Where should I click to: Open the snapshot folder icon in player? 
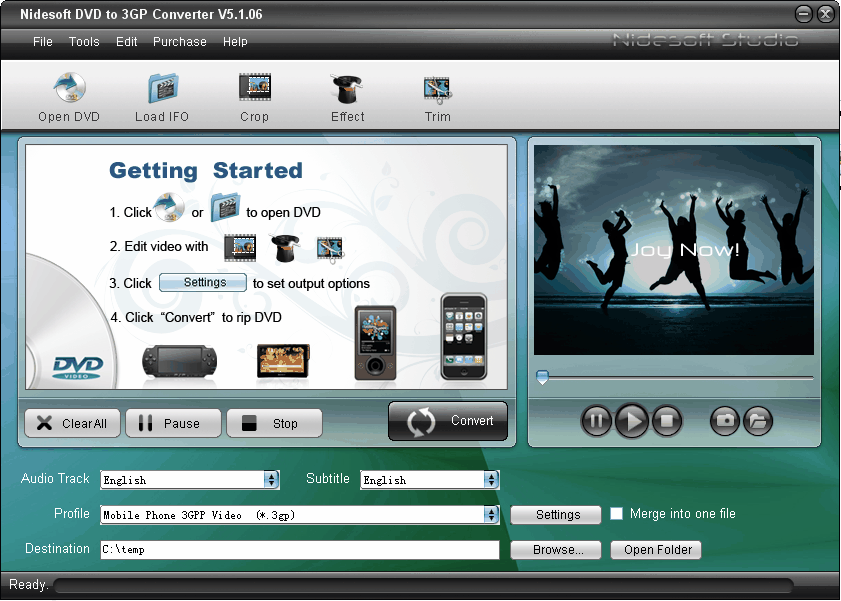pyautogui.click(x=758, y=421)
